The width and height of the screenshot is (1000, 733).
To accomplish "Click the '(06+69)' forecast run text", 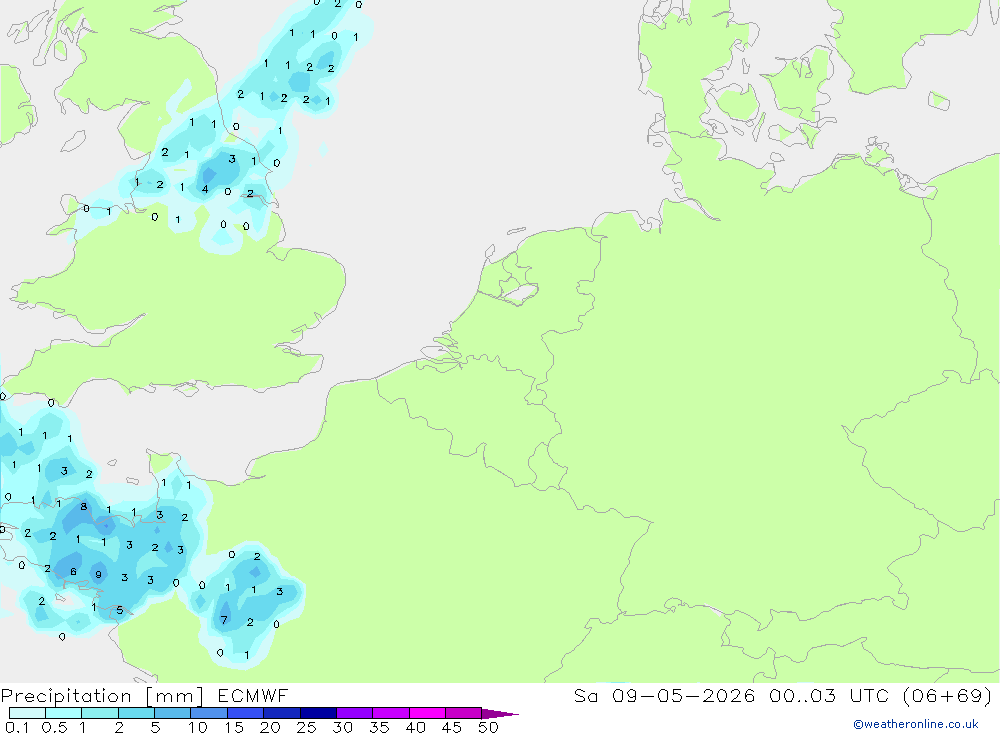I will (x=948, y=695).
